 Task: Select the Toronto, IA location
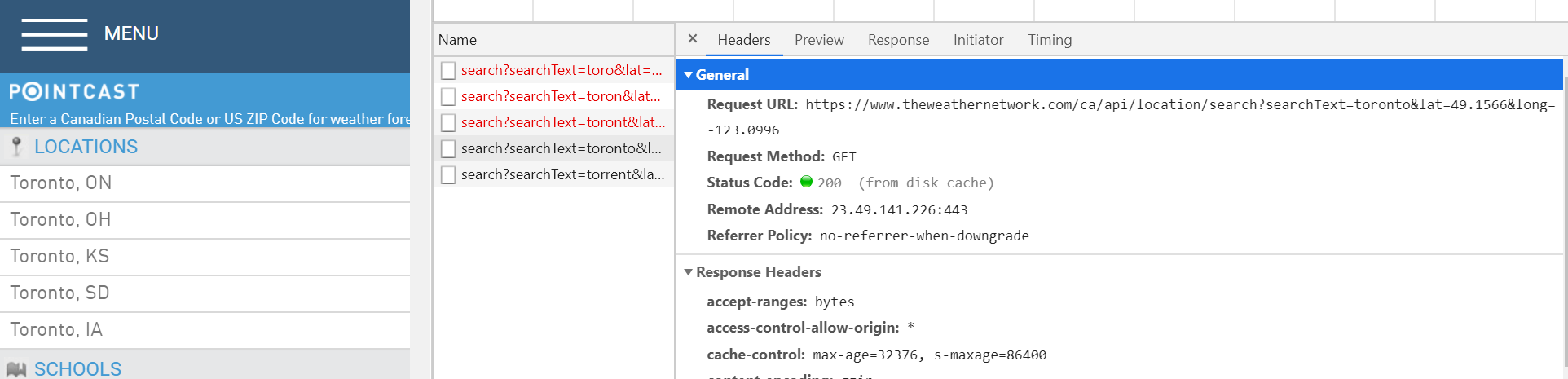pos(205,330)
